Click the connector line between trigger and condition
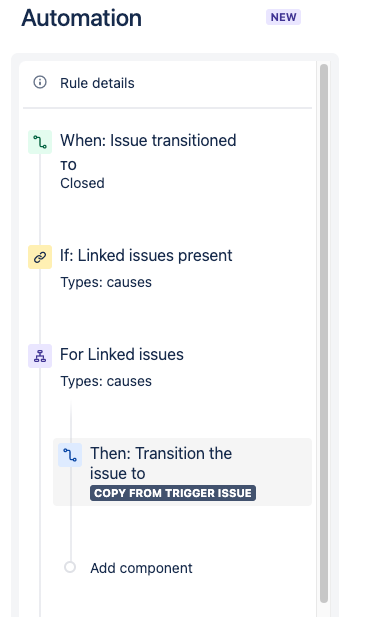Screen dimensions: 371x617 40,200
